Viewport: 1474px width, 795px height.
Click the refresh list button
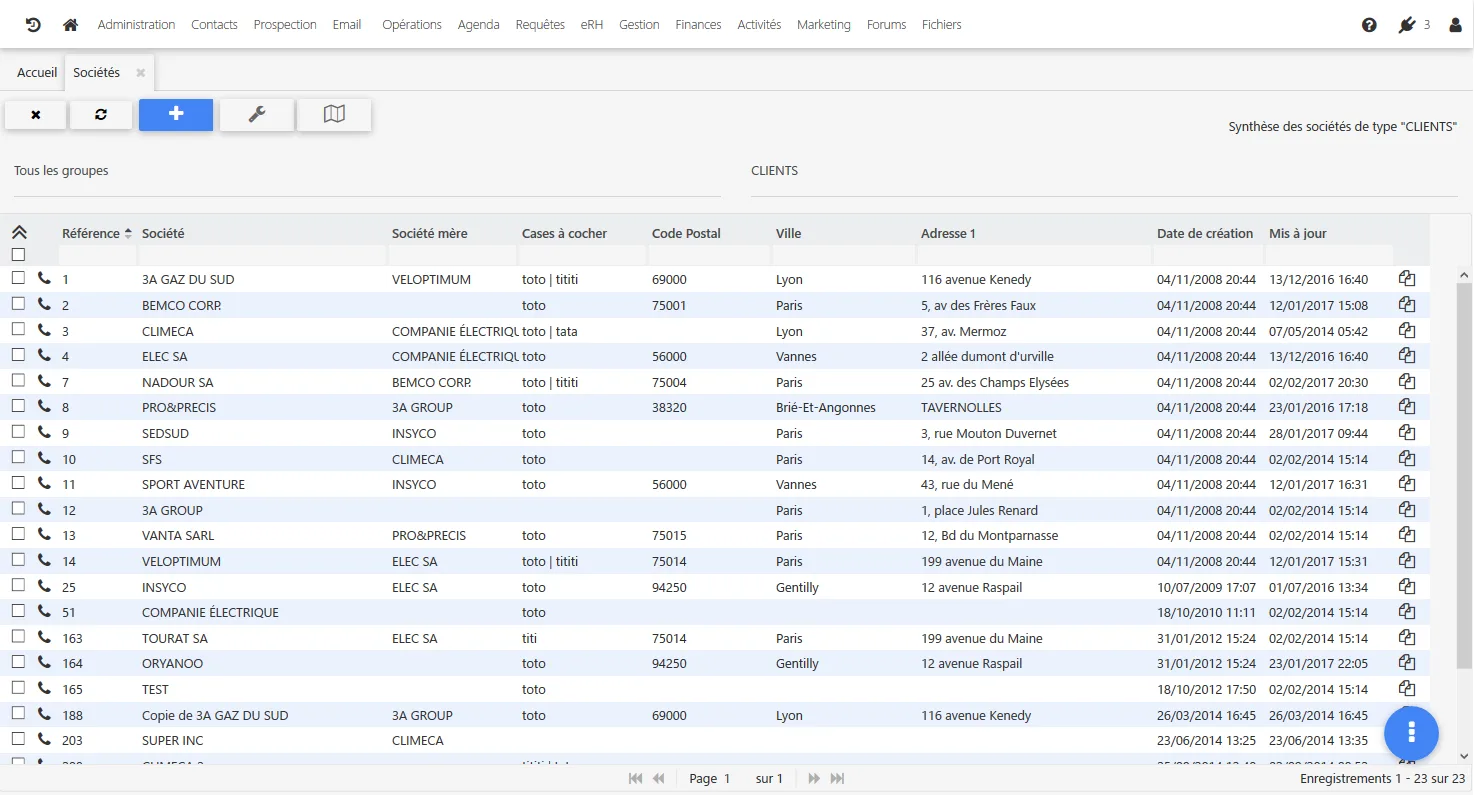click(x=101, y=115)
